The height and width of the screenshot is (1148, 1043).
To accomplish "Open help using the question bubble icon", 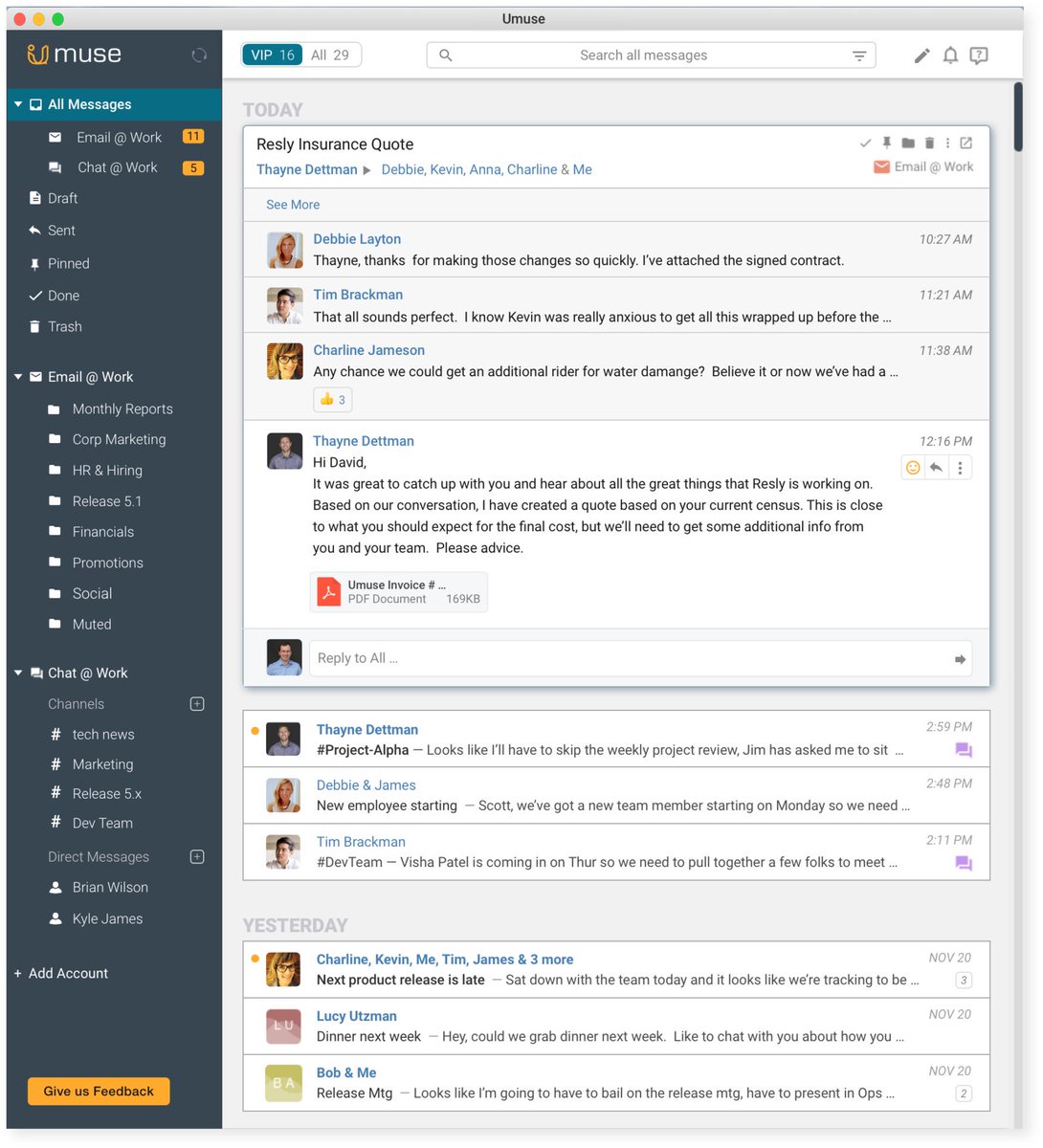I will pyautogui.click(x=978, y=55).
